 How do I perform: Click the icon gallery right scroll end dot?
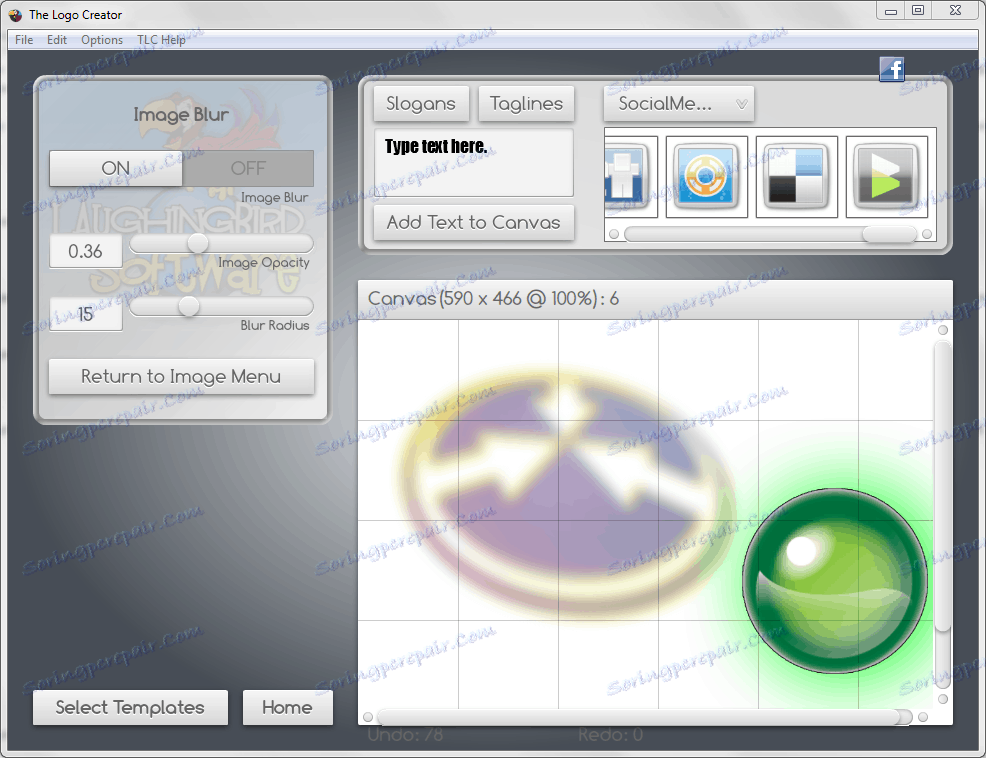click(926, 235)
